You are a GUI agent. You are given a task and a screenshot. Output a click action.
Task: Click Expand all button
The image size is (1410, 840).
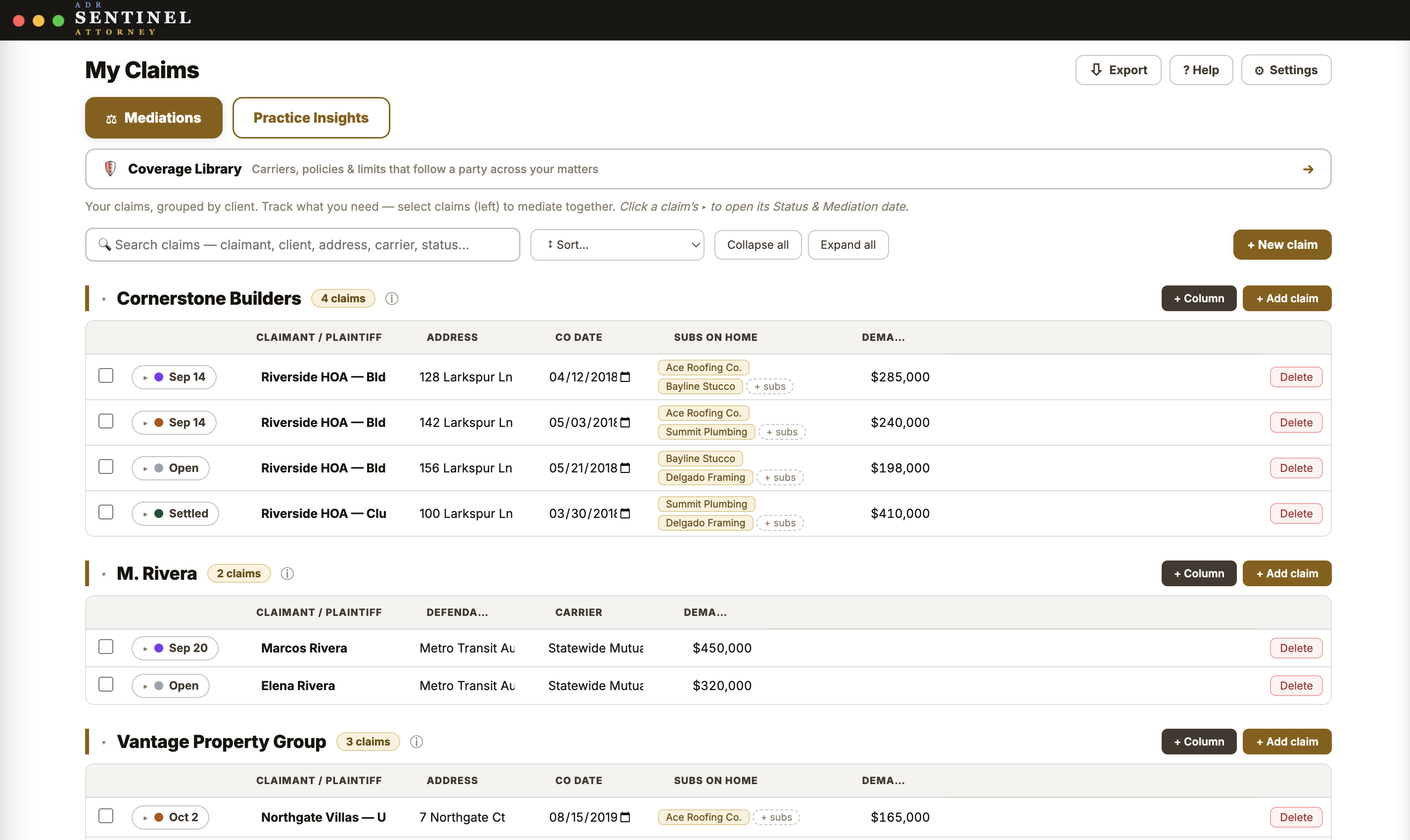coord(848,244)
